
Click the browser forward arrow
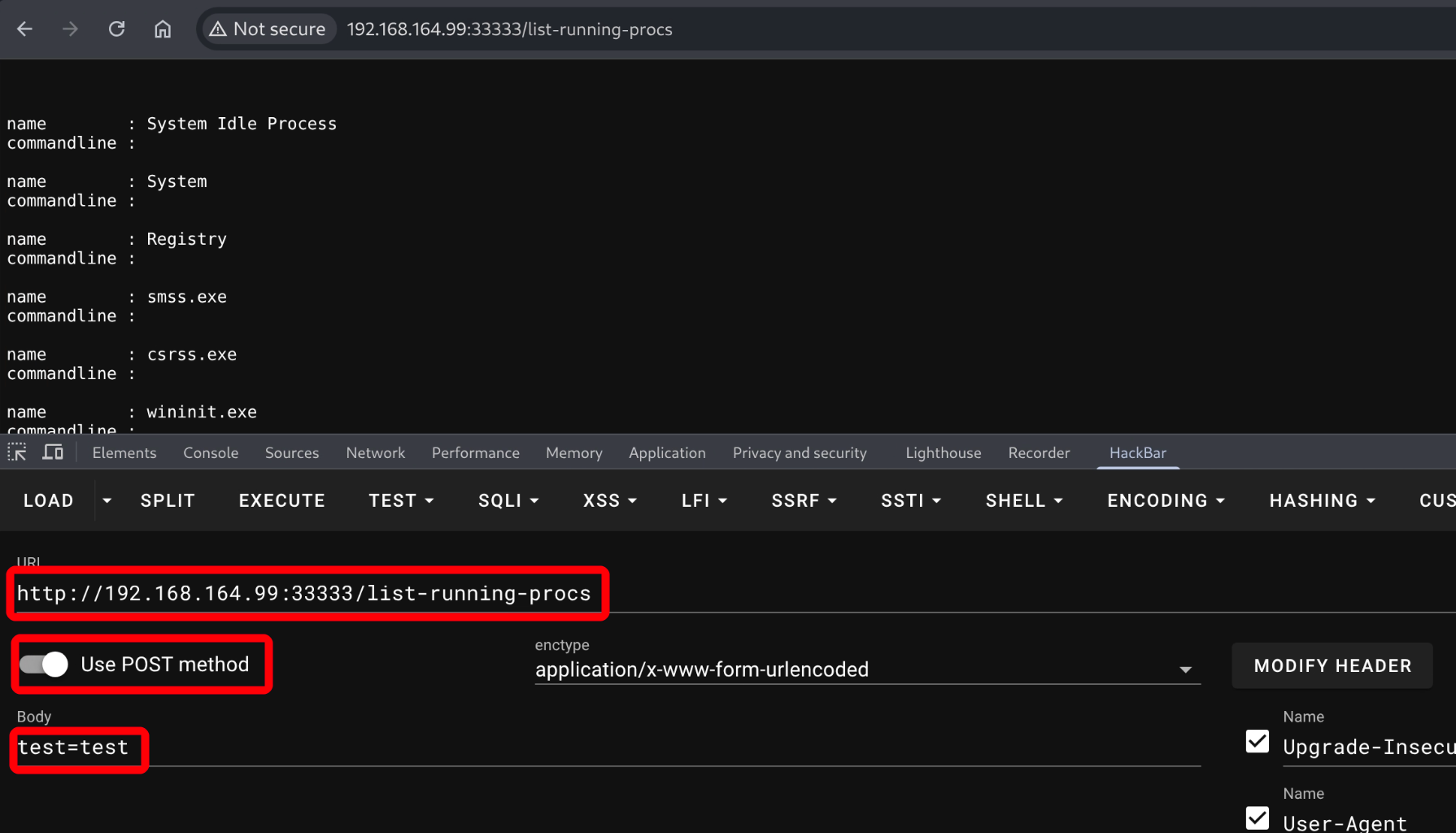[71, 29]
